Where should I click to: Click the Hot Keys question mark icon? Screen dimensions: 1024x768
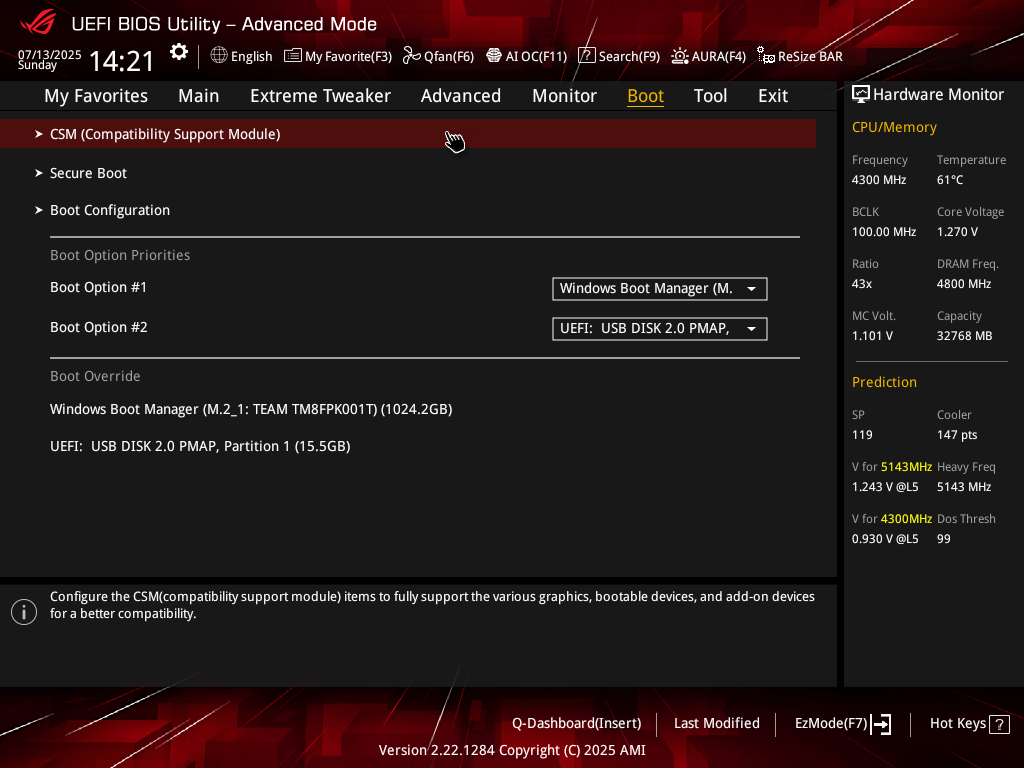(999, 724)
